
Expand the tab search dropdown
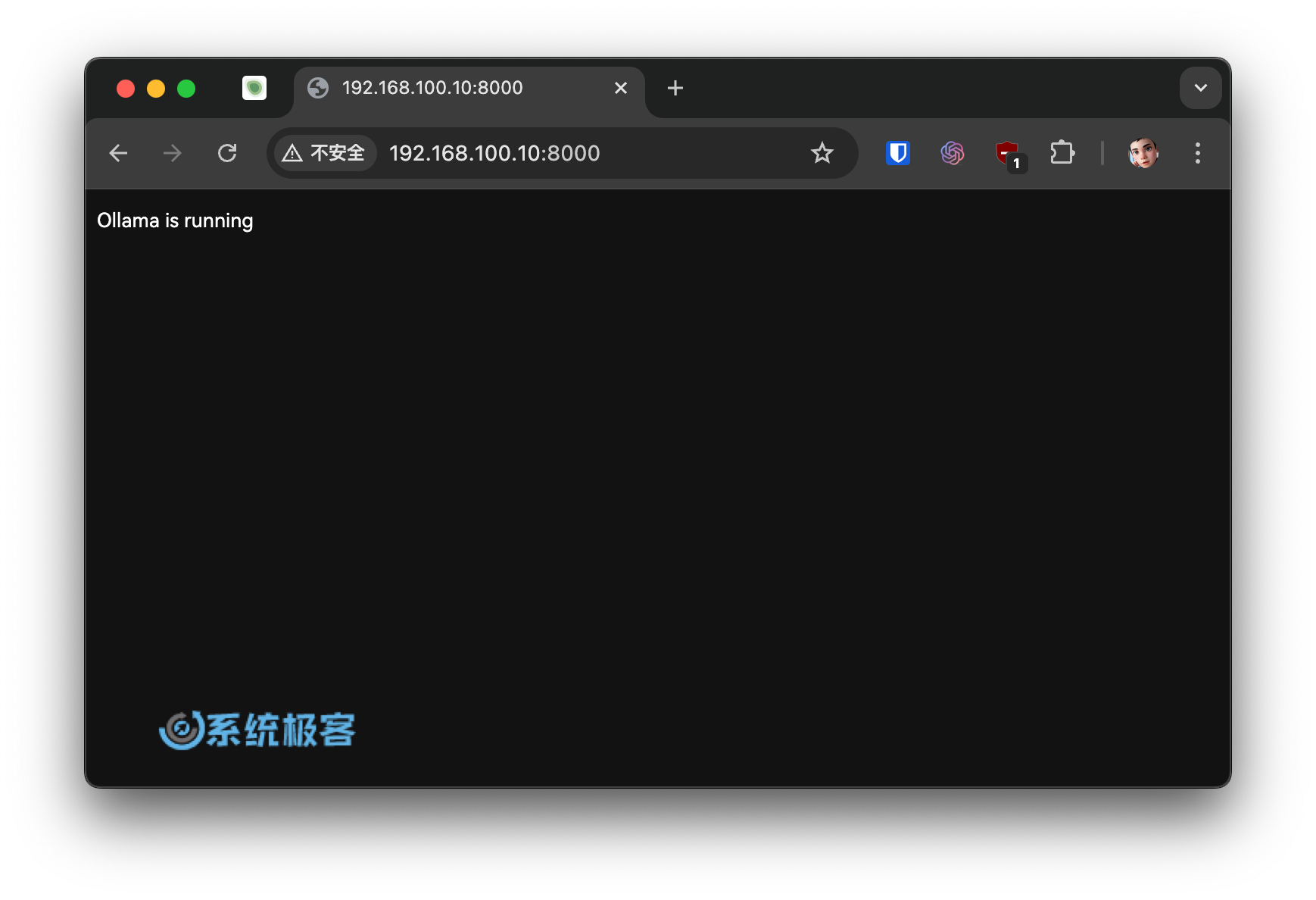click(x=1201, y=88)
